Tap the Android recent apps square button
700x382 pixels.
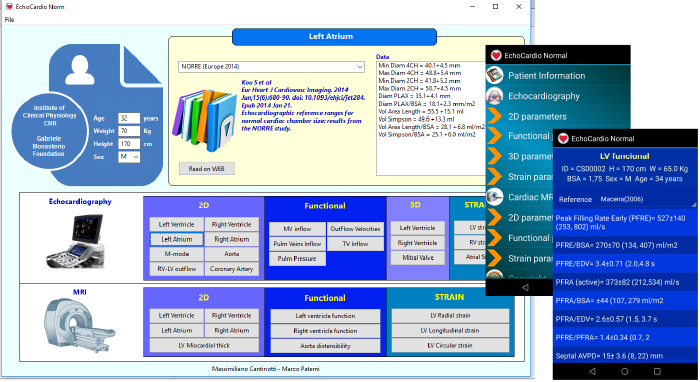click(x=657, y=371)
